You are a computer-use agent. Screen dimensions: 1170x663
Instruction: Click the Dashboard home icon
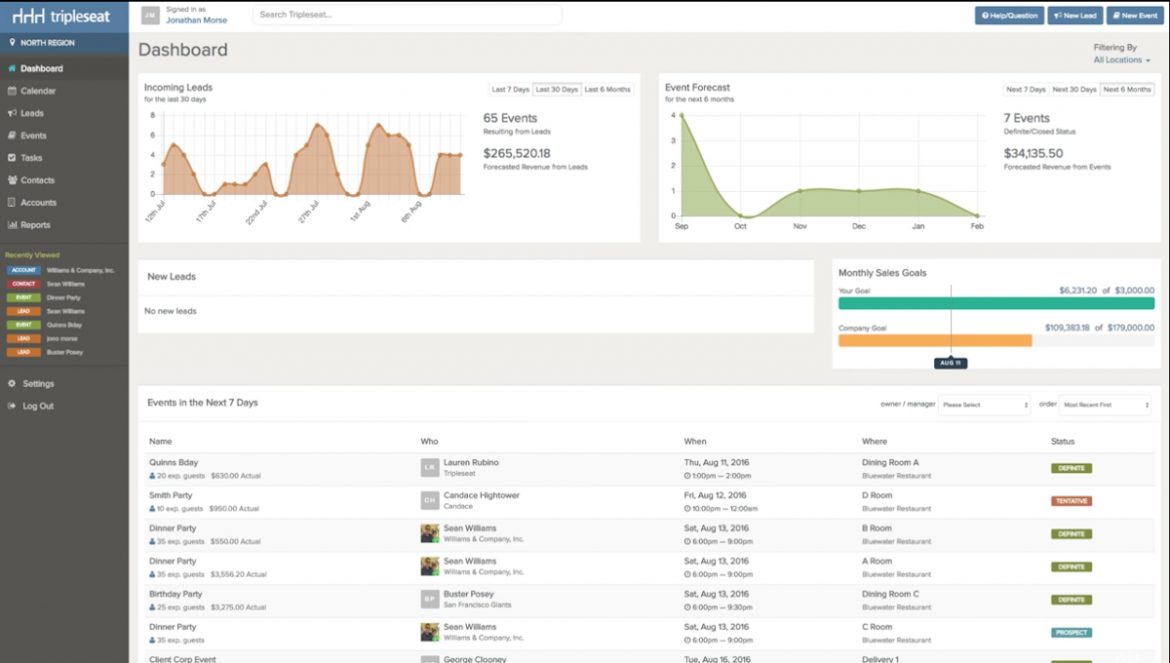click(x=14, y=68)
